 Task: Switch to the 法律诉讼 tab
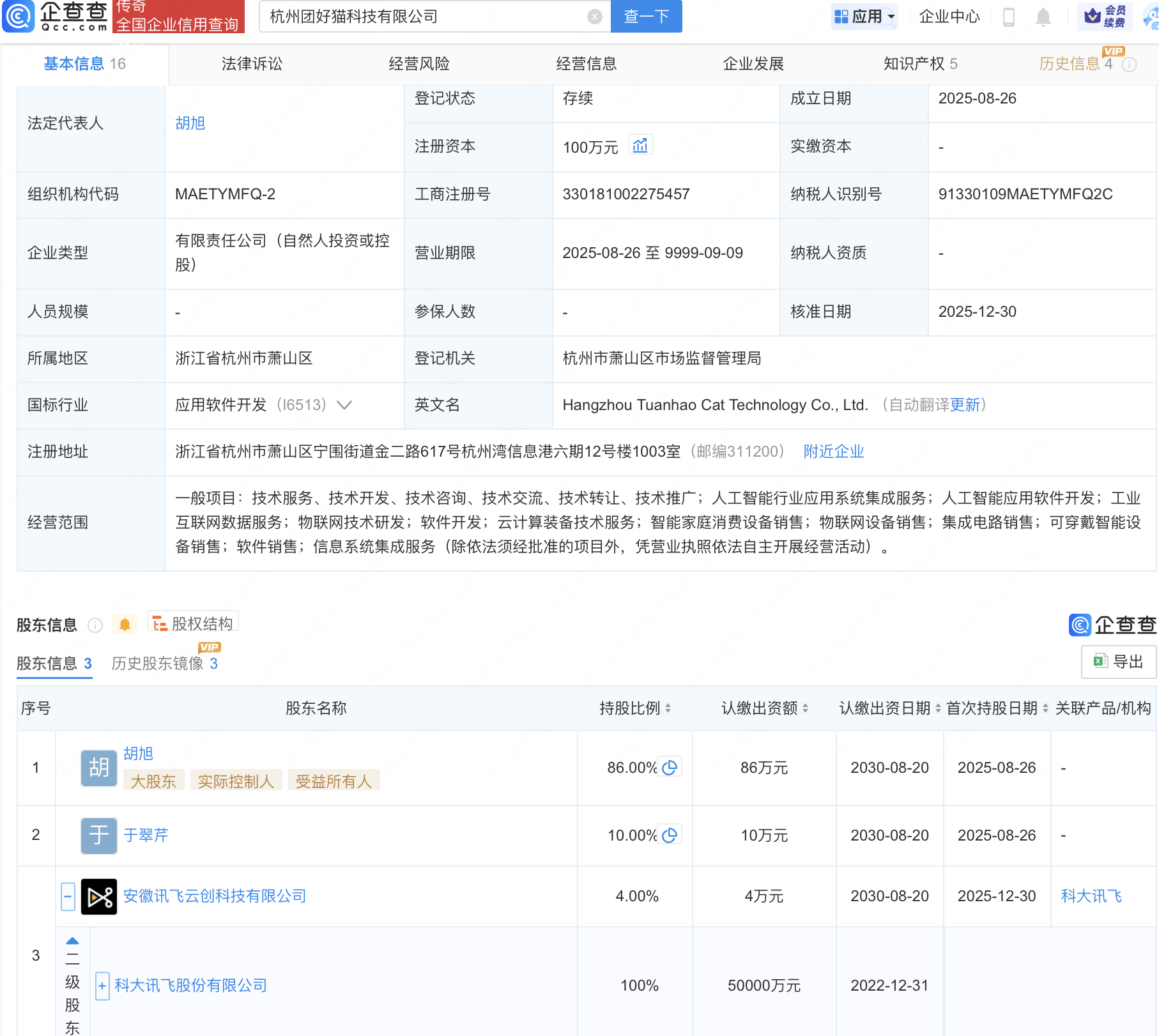click(252, 64)
